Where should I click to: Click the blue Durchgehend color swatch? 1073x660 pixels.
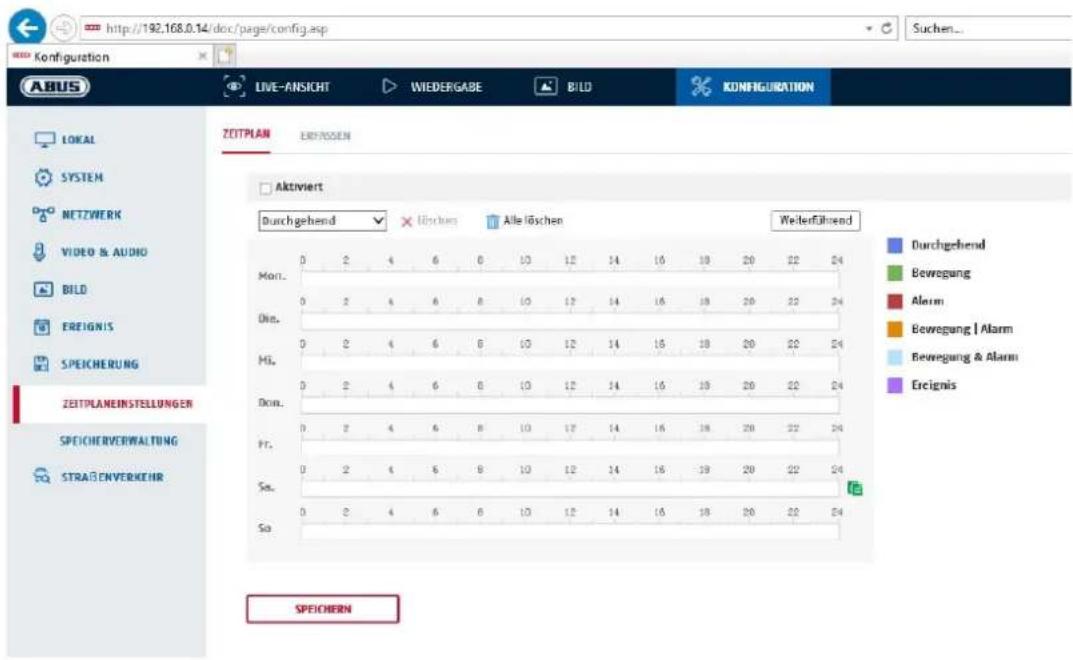(894, 245)
